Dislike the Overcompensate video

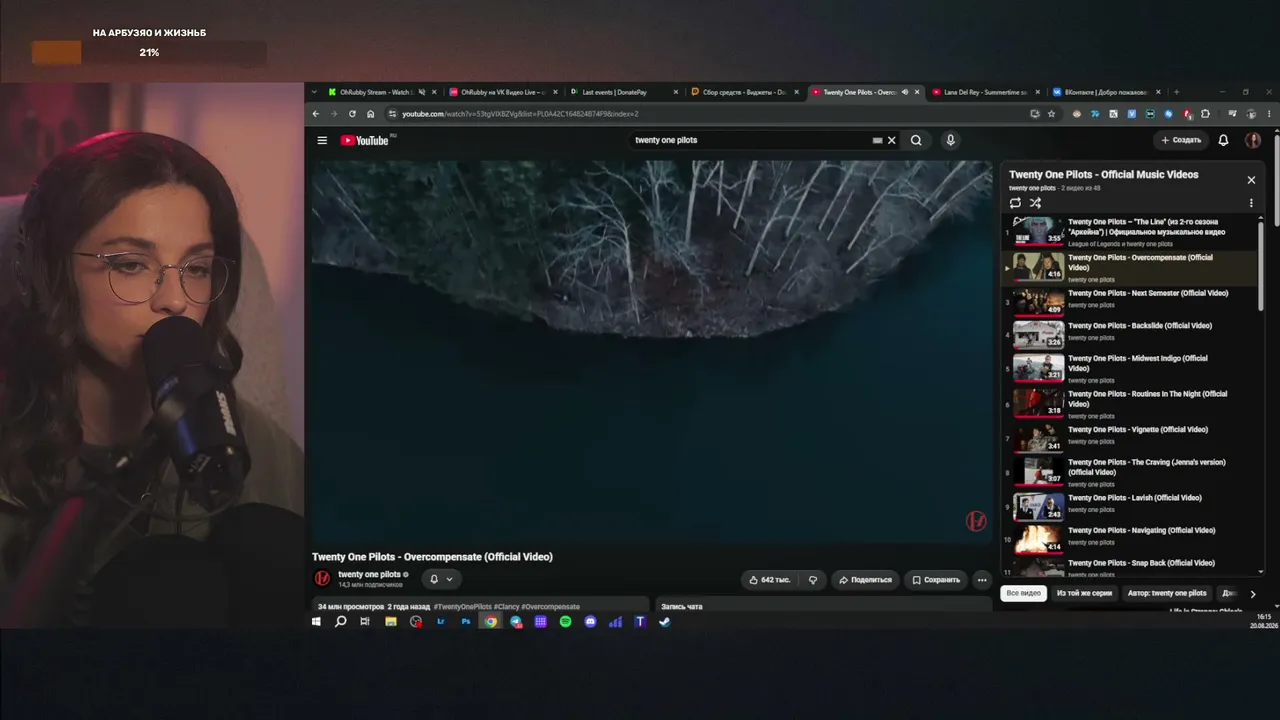point(813,580)
